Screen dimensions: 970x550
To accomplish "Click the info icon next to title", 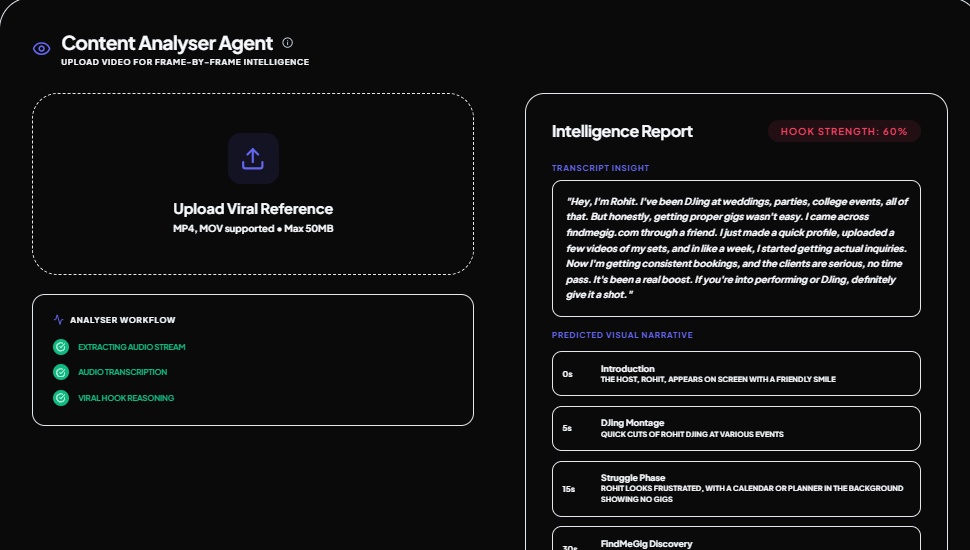I will tap(288, 43).
